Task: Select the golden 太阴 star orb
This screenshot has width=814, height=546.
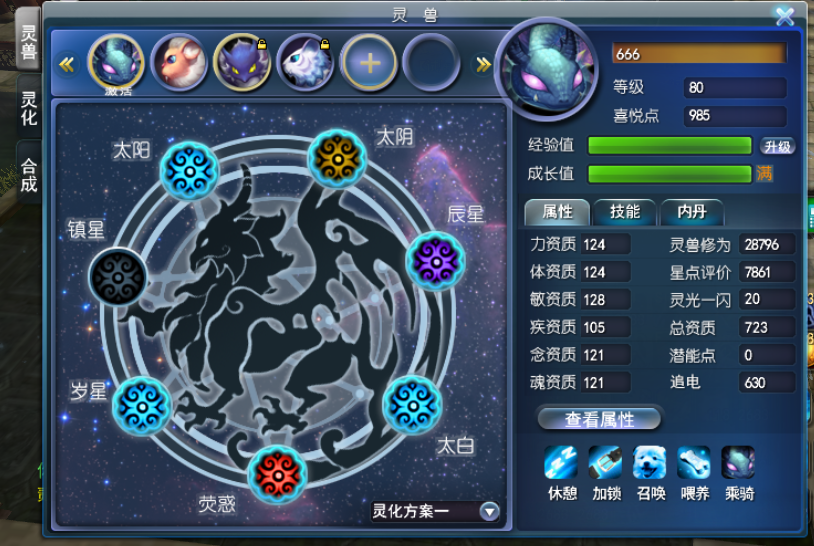Action: (337, 158)
